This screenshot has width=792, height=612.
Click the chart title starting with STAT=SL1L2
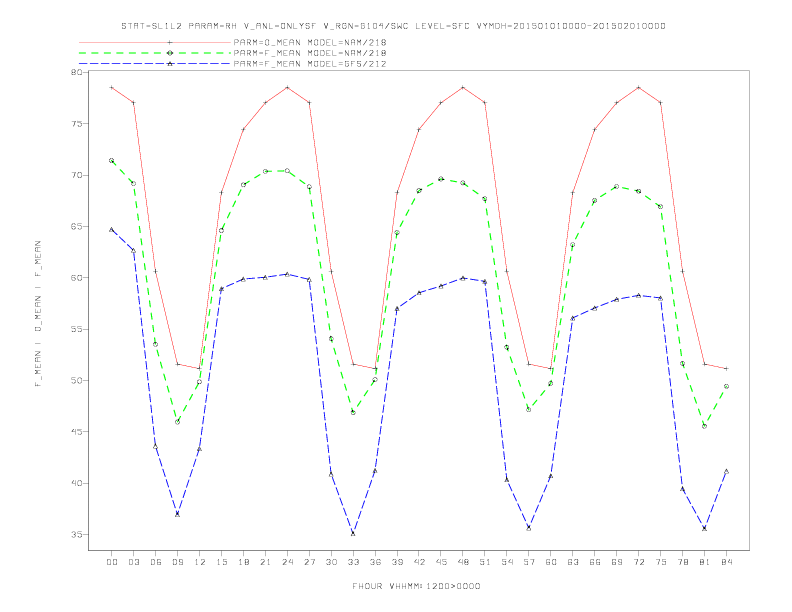393,26
